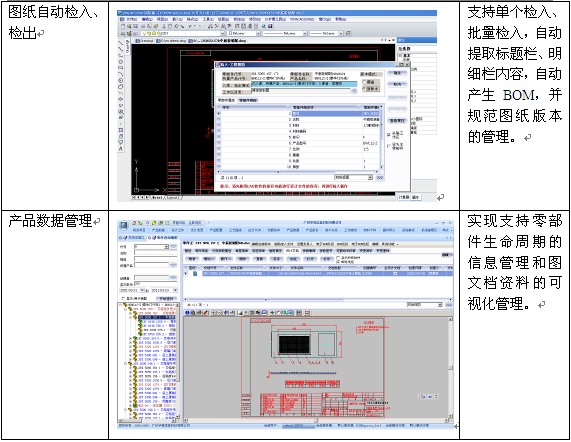
Task: Select the Line draw tool in CAD sidebar
Action: (121, 43)
